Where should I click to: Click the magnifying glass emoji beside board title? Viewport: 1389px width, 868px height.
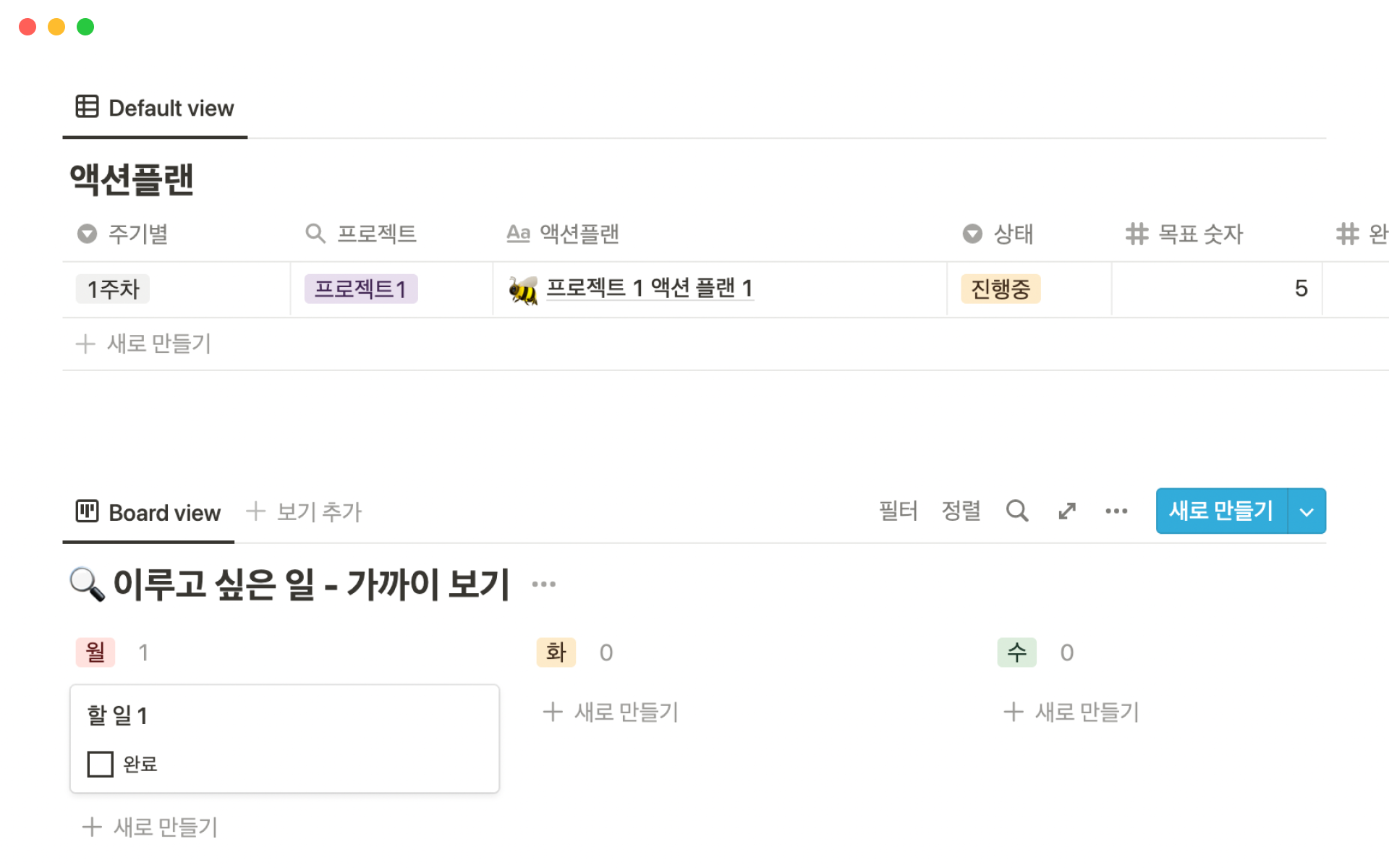(87, 584)
